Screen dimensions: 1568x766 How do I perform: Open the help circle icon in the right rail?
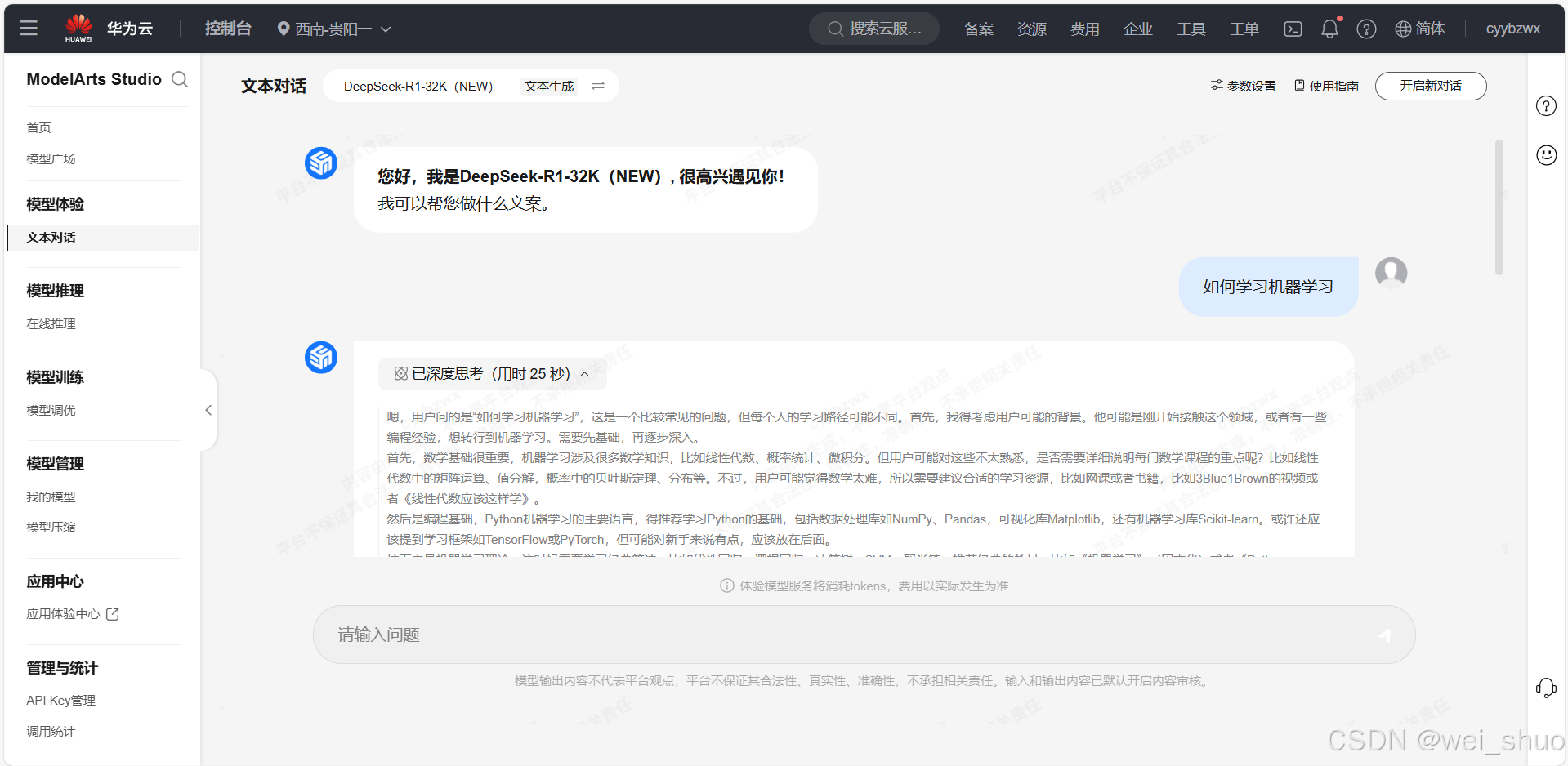(1546, 106)
